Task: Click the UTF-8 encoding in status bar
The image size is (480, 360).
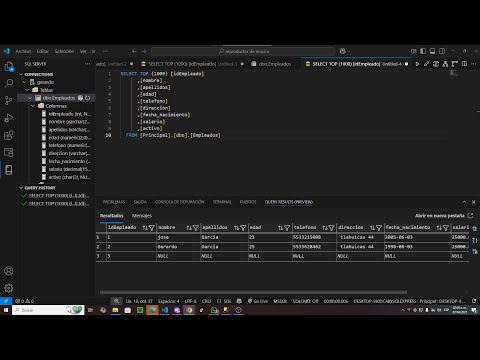Action: click(x=190, y=301)
